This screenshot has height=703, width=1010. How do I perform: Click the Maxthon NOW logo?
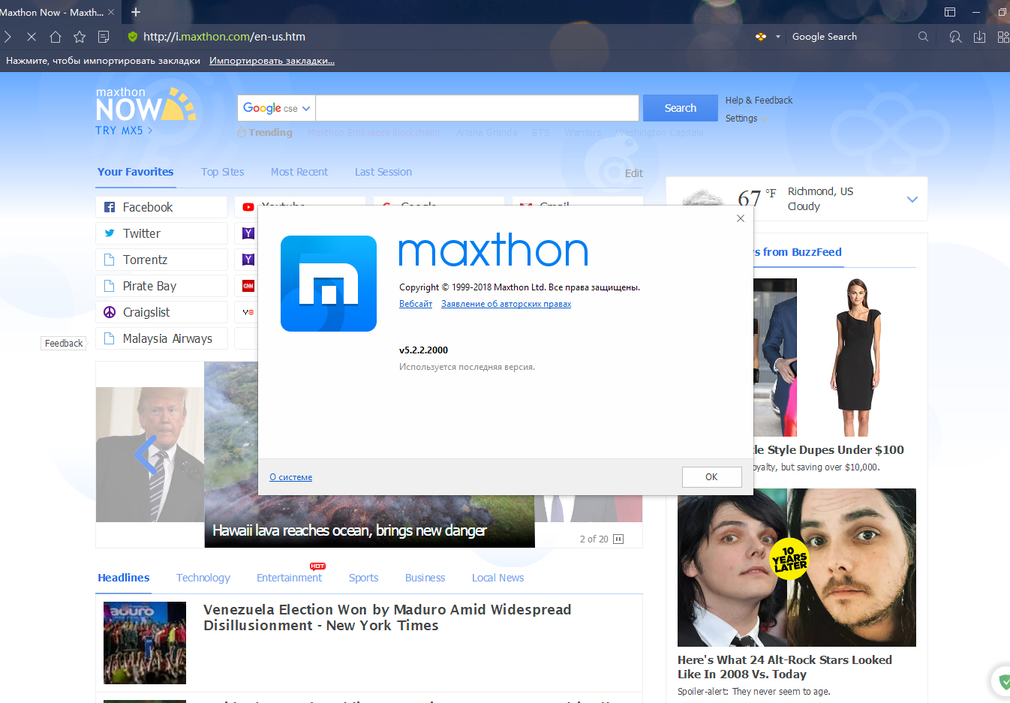146,104
